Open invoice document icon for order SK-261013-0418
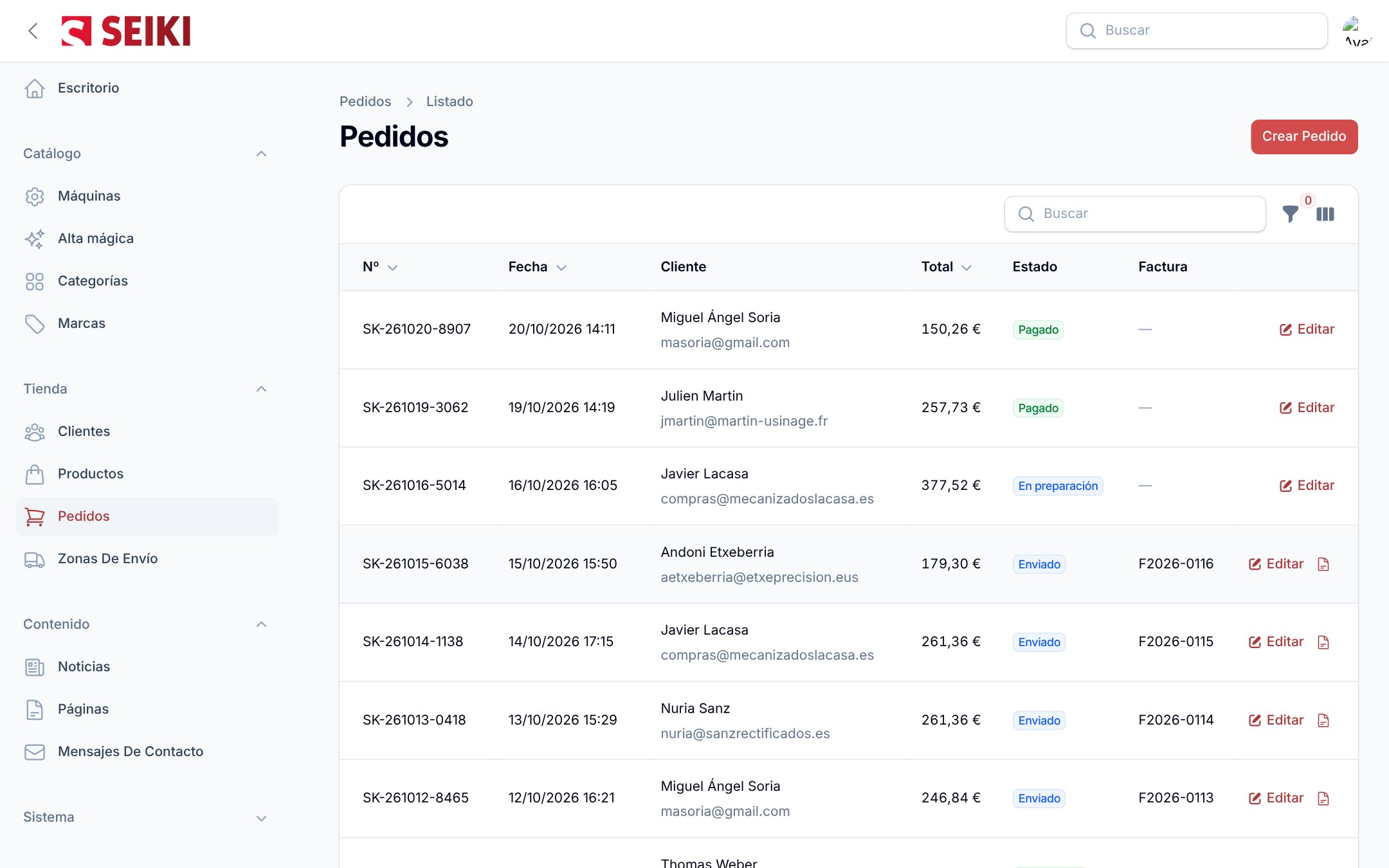This screenshot has width=1389, height=868. (1323, 720)
